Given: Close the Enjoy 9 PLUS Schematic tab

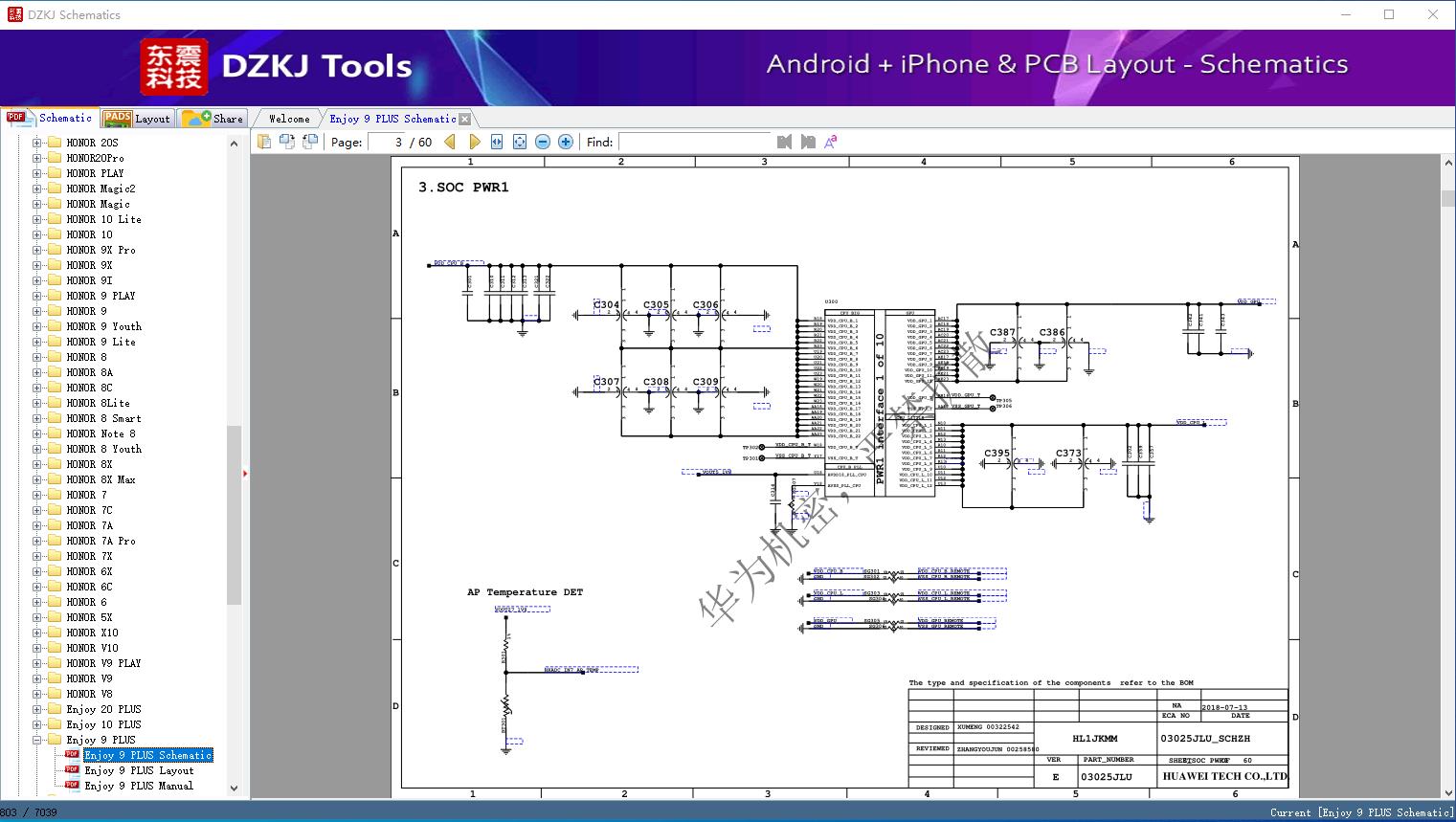Looking at the screenshot, I should click(465, 120).
